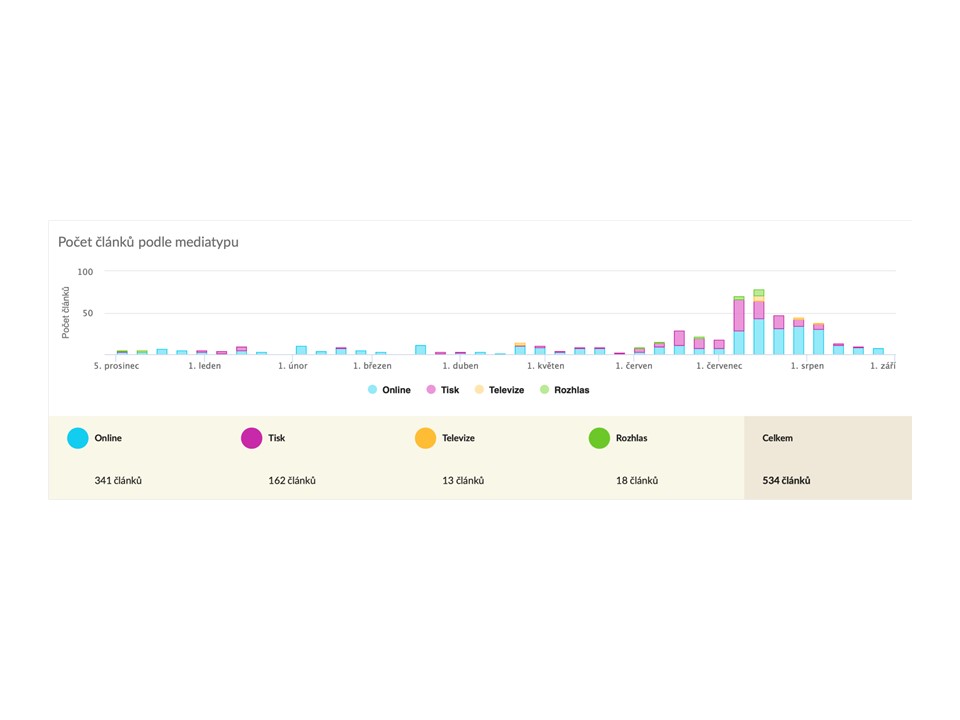Click the 1. červenec axis label
Screen dimensions: 960x720
(x=719, y=366)
